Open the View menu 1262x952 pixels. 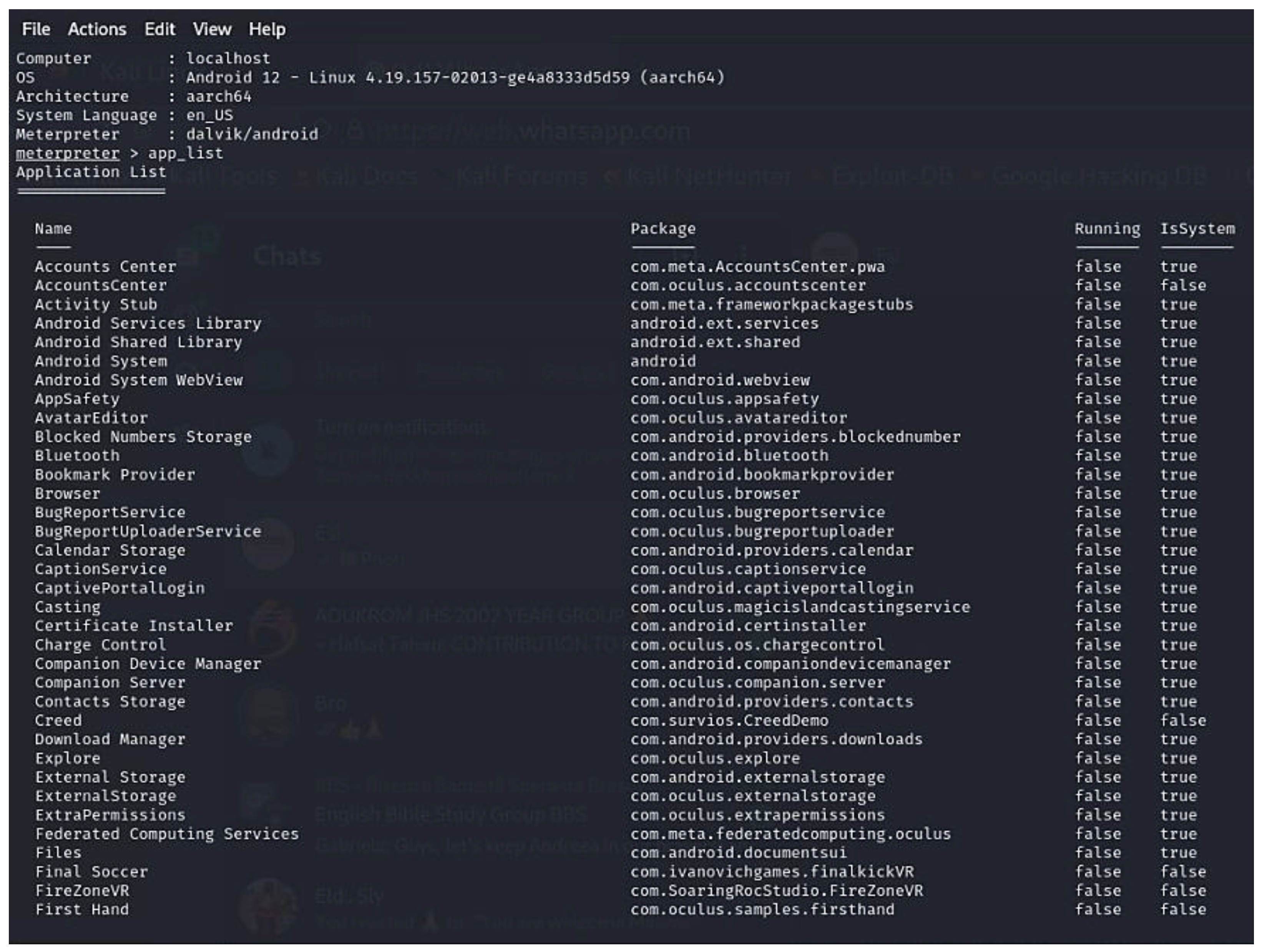[212, 29]
